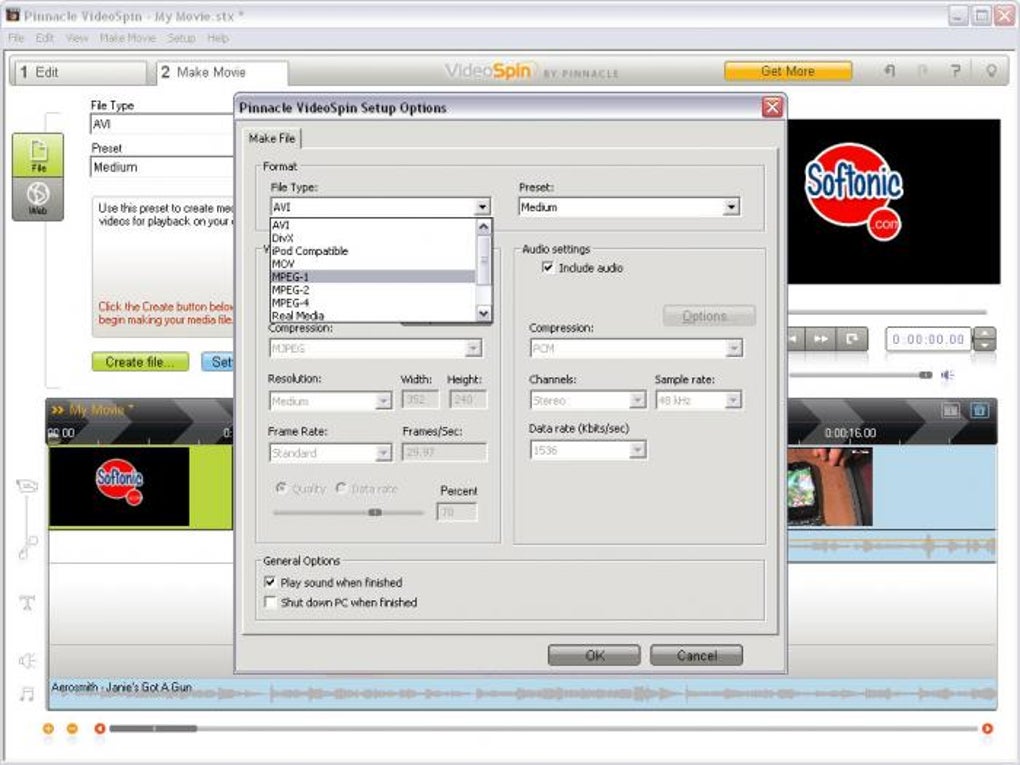Click the My Movie double-arrow icon
Image resolution: width=1020 pixels, height=765 pixels.
(58, 410)
